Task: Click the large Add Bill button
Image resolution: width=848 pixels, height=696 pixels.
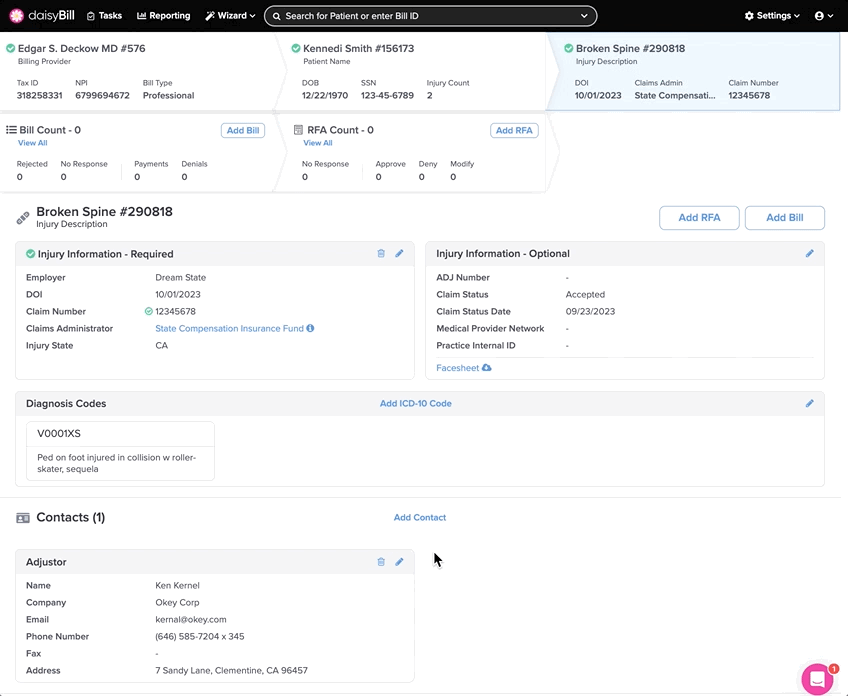Action: (784, 218)
